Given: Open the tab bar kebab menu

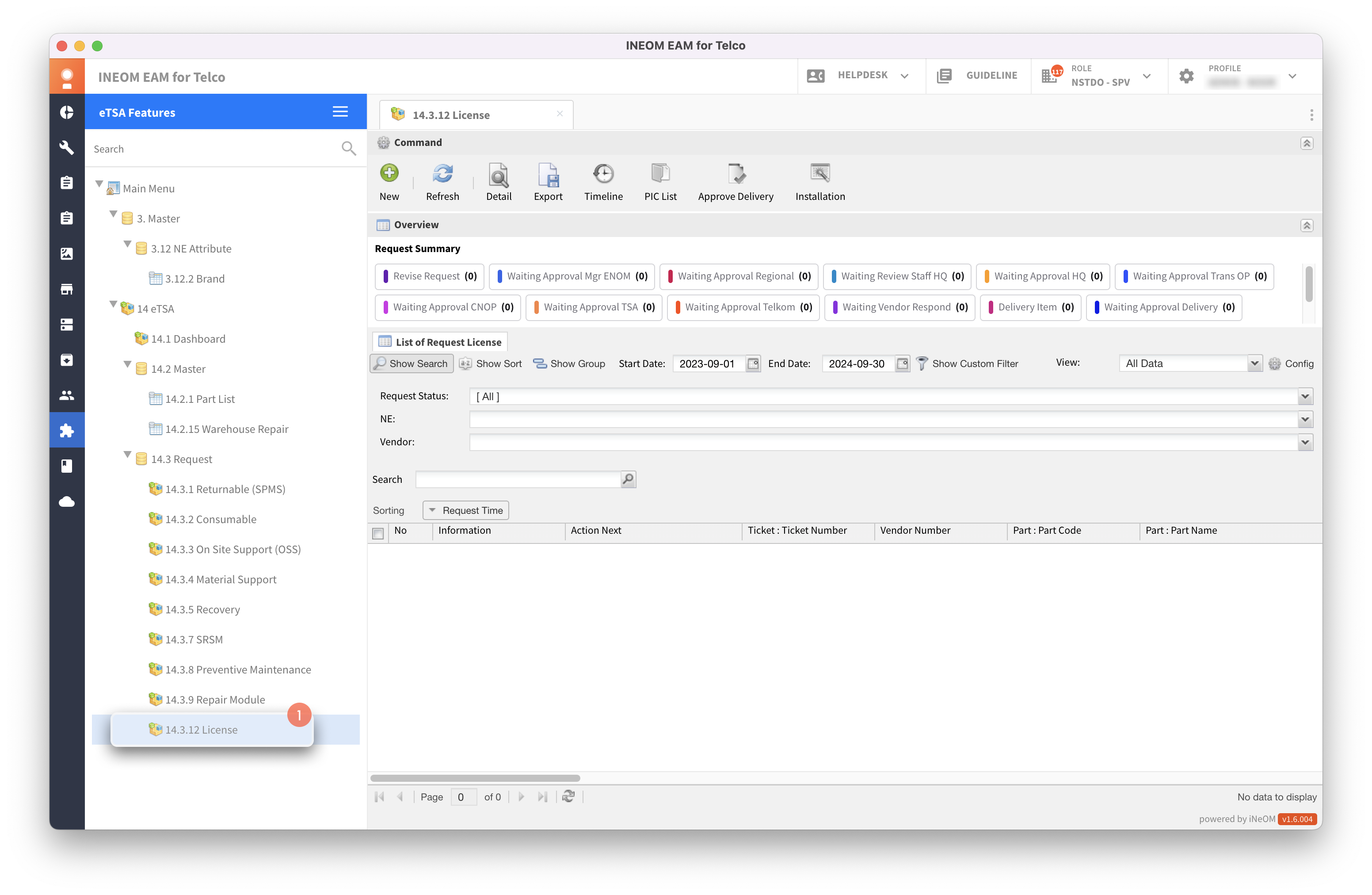Looking at the screenshot, I should point(1311,115).
